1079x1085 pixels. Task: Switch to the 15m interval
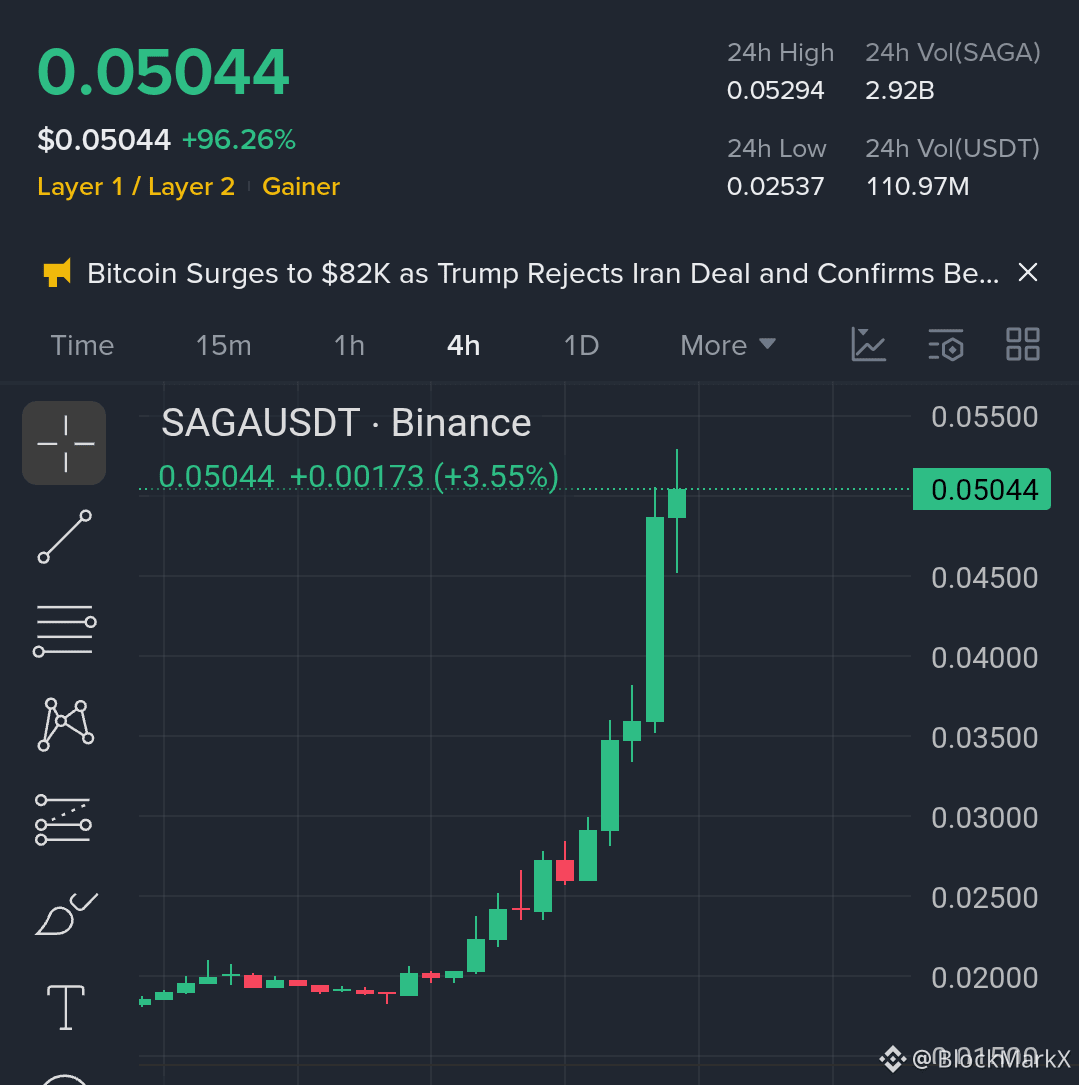(x=224, y=345)
